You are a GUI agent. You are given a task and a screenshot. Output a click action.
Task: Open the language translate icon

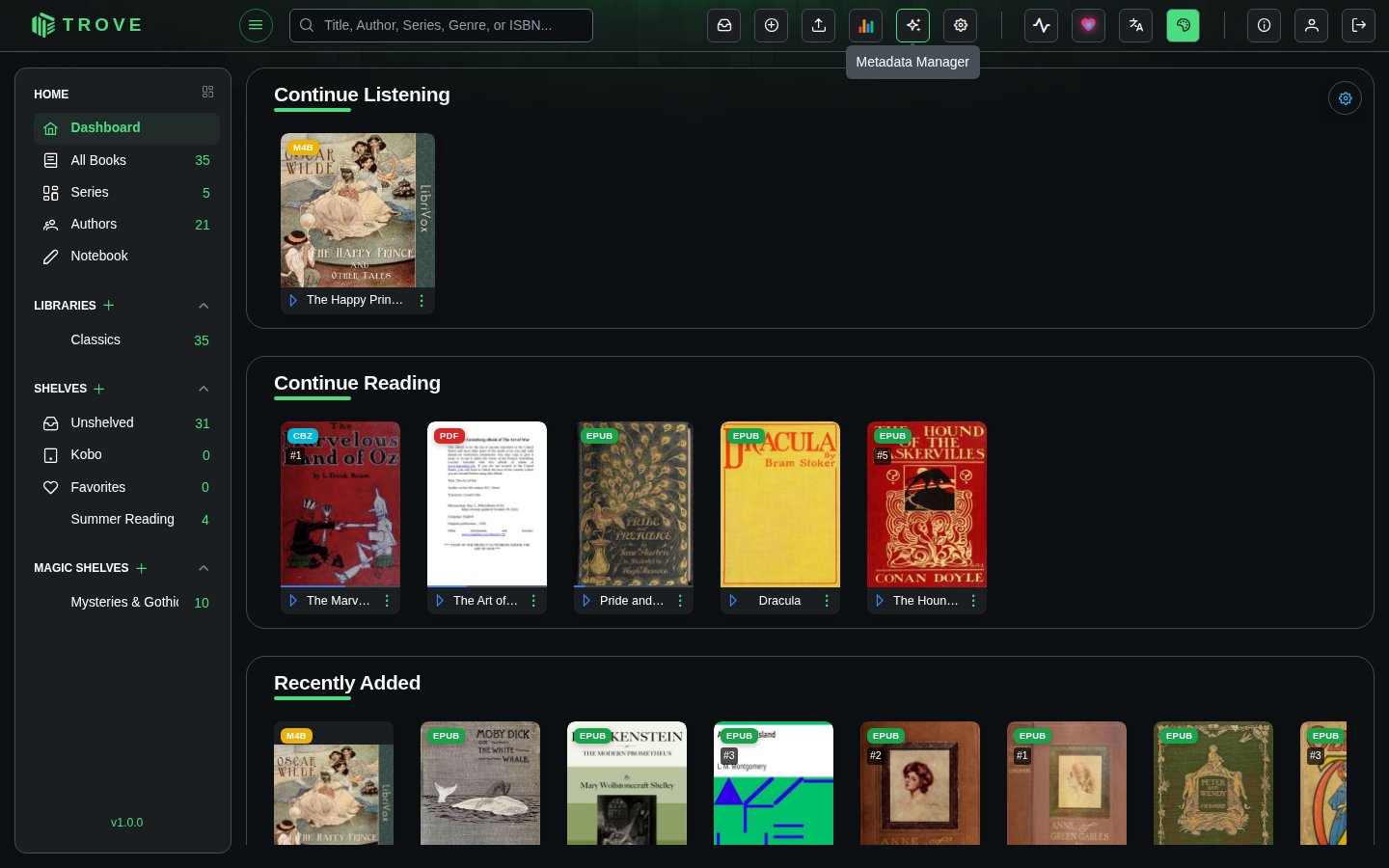(x=1135, y=25)
